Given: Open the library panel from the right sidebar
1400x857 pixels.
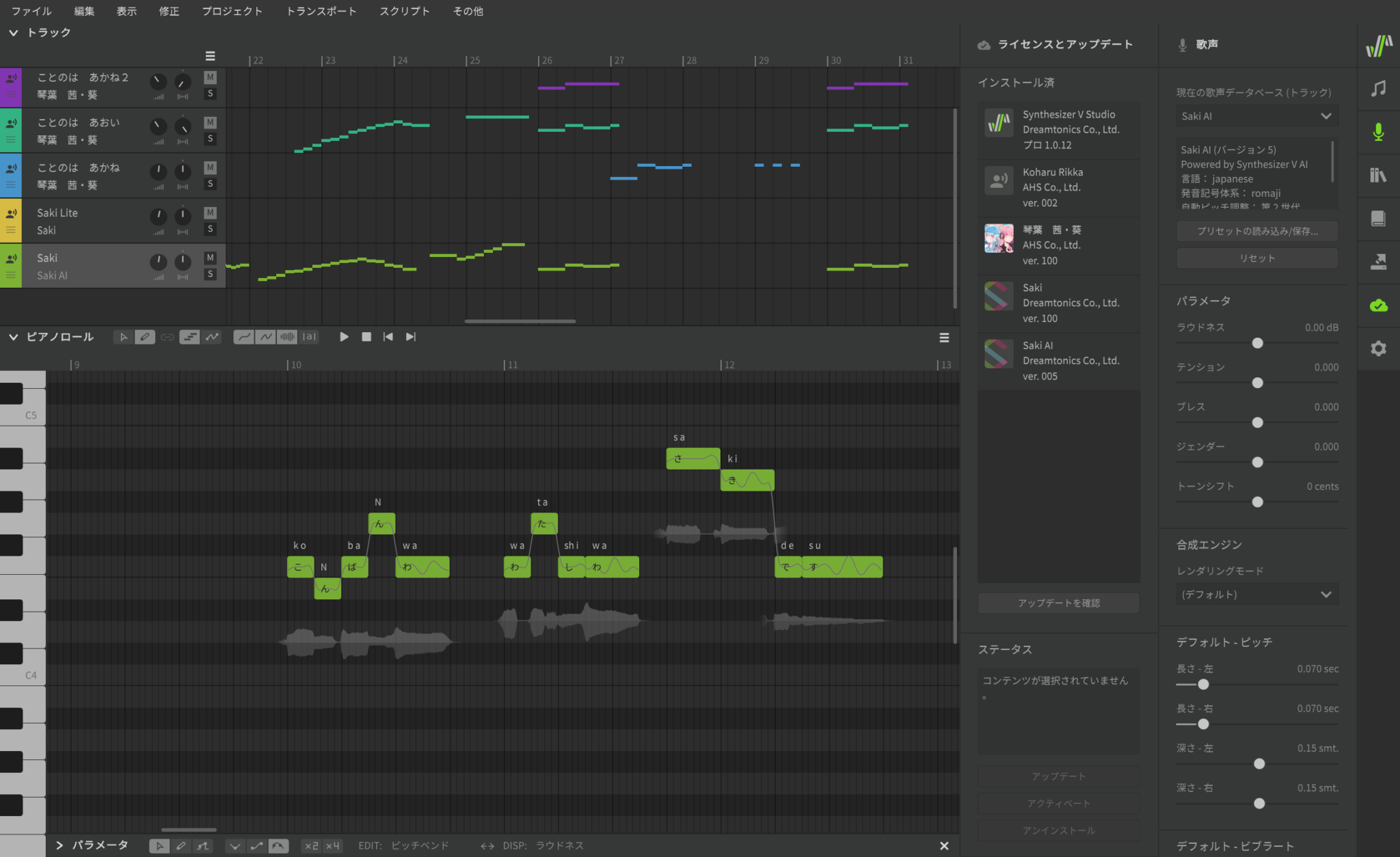Looking at the screenshot, I should pos(1379,175).
